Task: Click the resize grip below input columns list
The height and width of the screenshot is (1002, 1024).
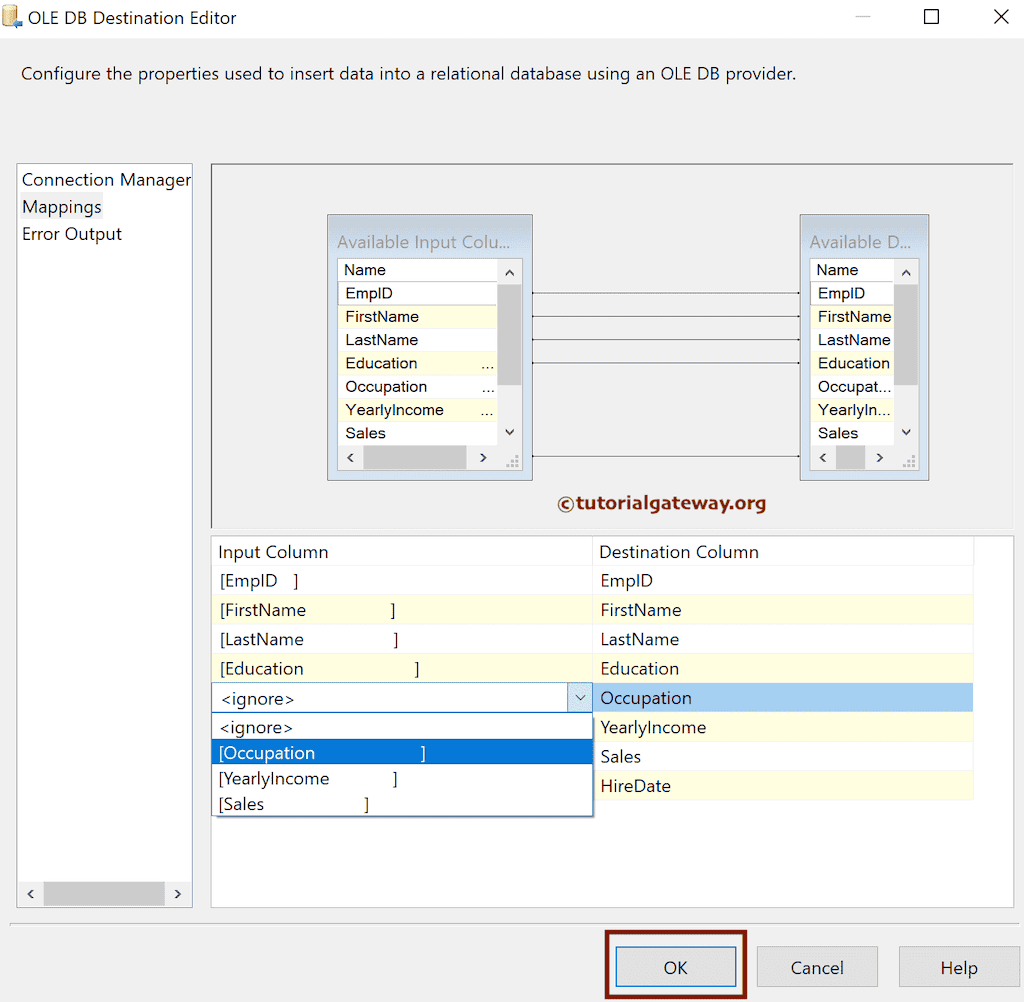Action: point(512,460)
